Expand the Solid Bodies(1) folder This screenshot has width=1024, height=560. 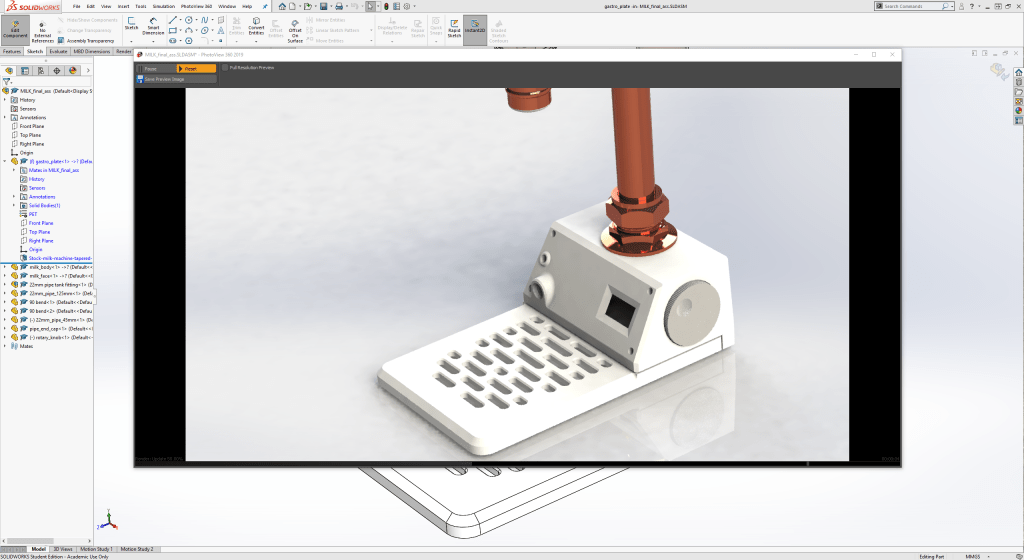[x=14, y=205]
